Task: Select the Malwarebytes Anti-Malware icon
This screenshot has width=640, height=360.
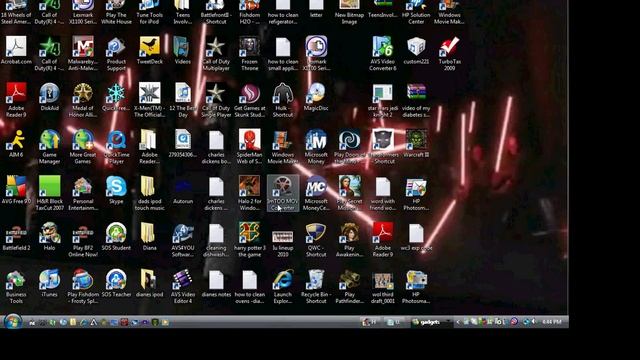Action: (83, 53)
